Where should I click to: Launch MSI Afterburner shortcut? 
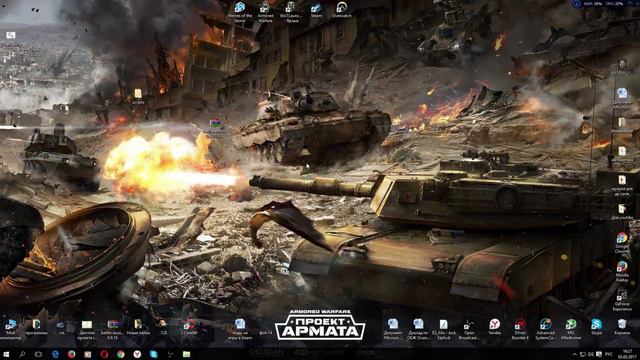(571, 330)
